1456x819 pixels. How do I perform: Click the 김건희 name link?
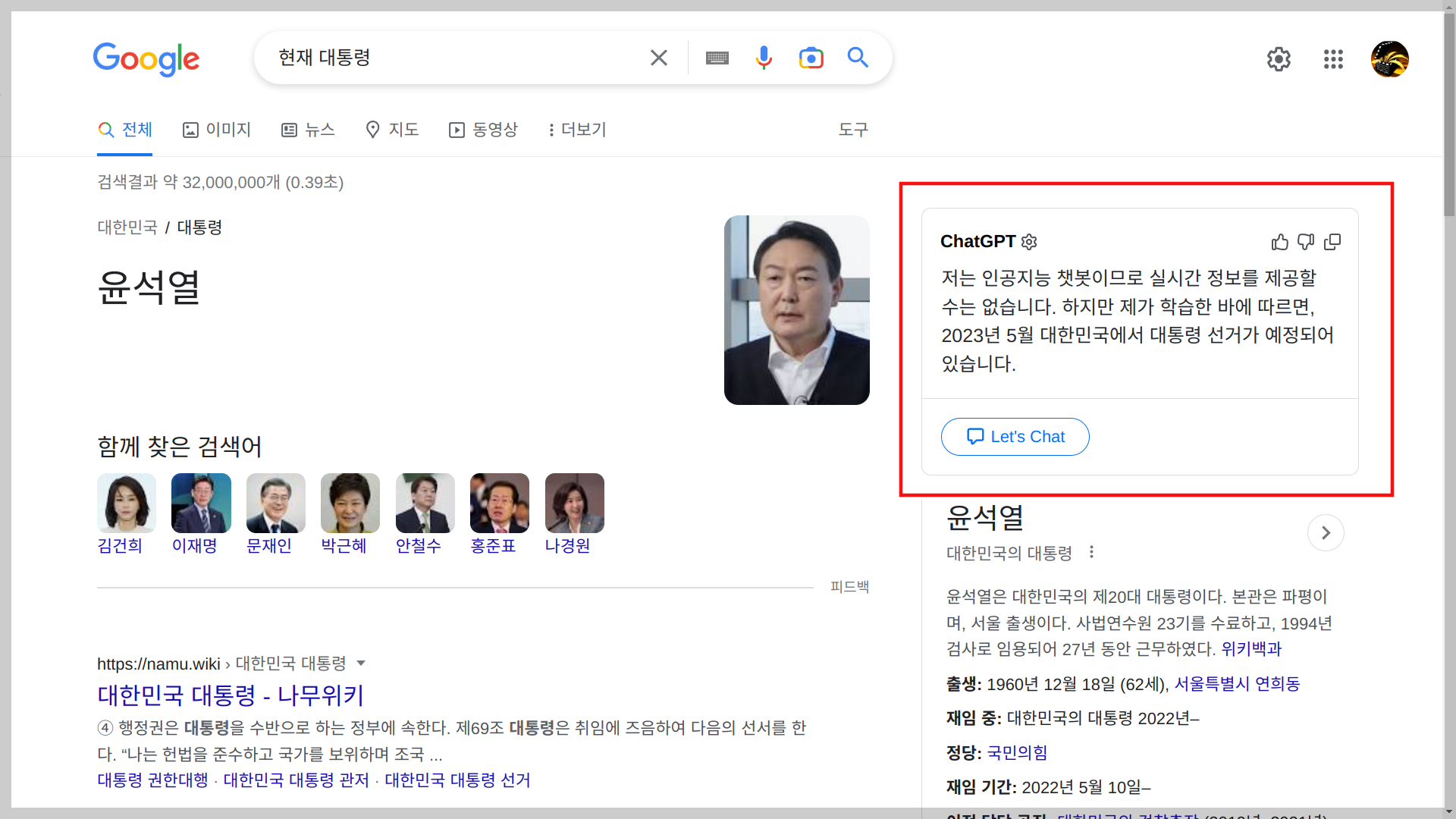click(120, 545)
